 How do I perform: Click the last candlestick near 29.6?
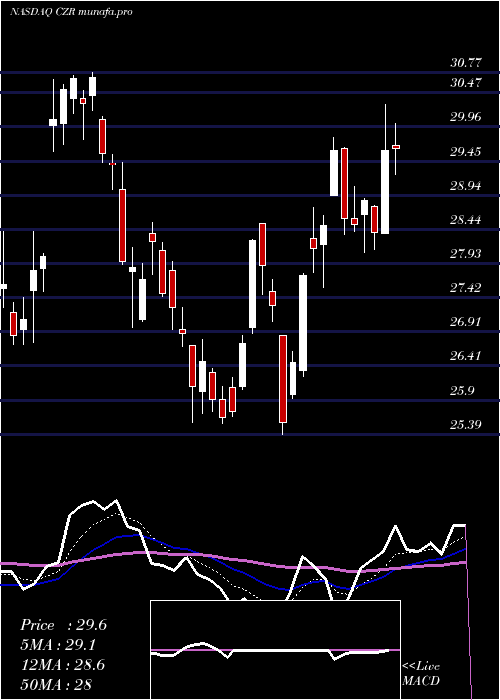[396, 149]
